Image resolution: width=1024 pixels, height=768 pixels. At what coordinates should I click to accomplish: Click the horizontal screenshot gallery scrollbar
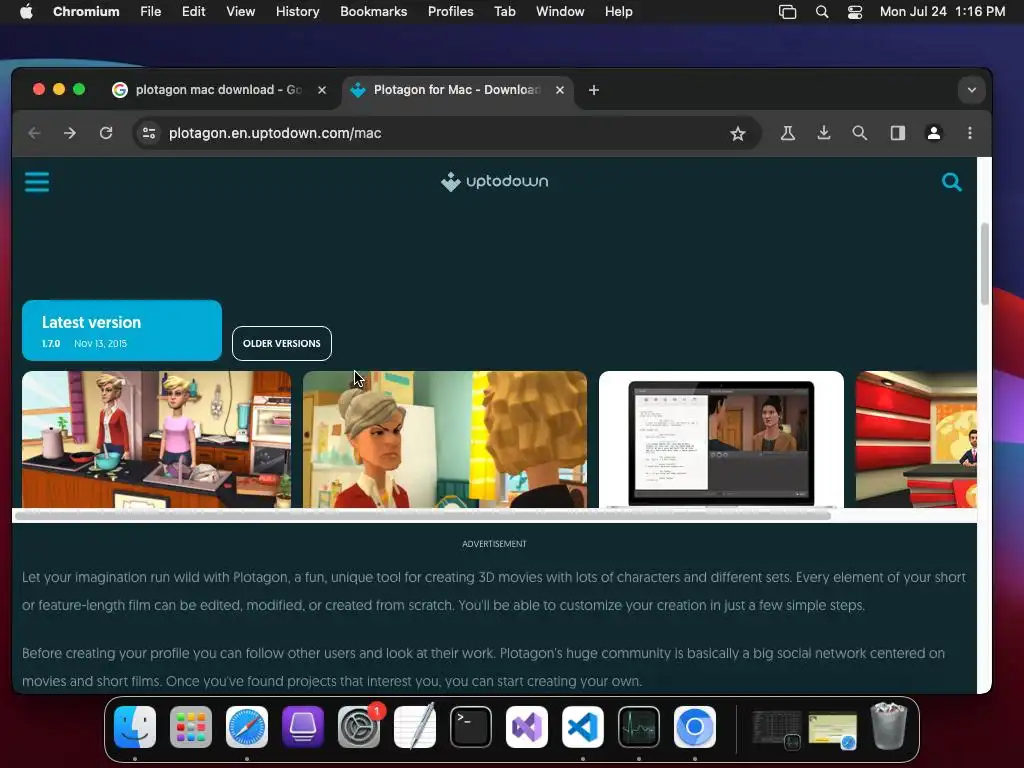(x=423, y=516)
